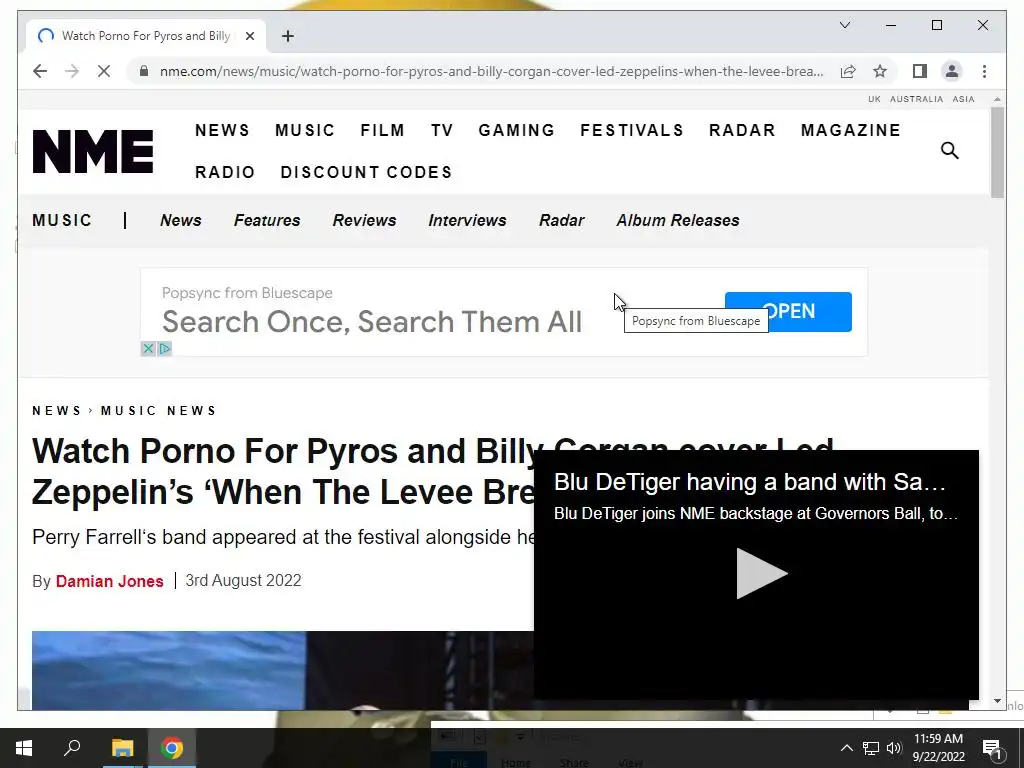This screenshot has height=768, width=1024.
Task: Open the Search Once, Search Them All ad
Action: tap(372, 321)
